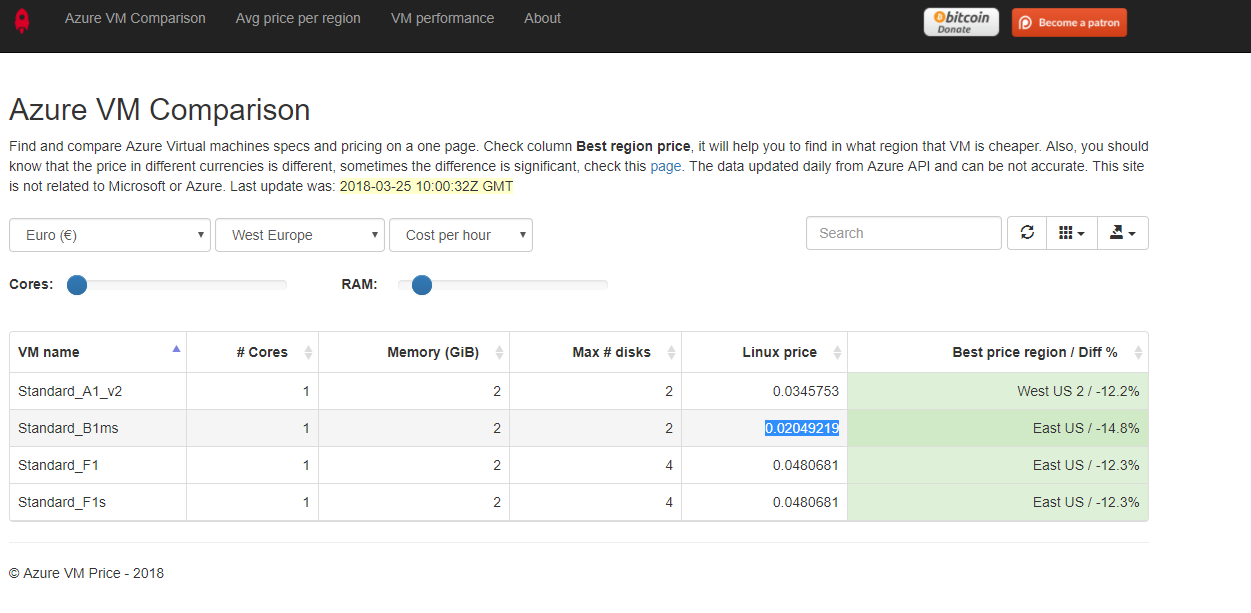Screen dimensions: 1251x613
Task: Click West US 2 / -12.2% cell
Action: click(998, 391)
